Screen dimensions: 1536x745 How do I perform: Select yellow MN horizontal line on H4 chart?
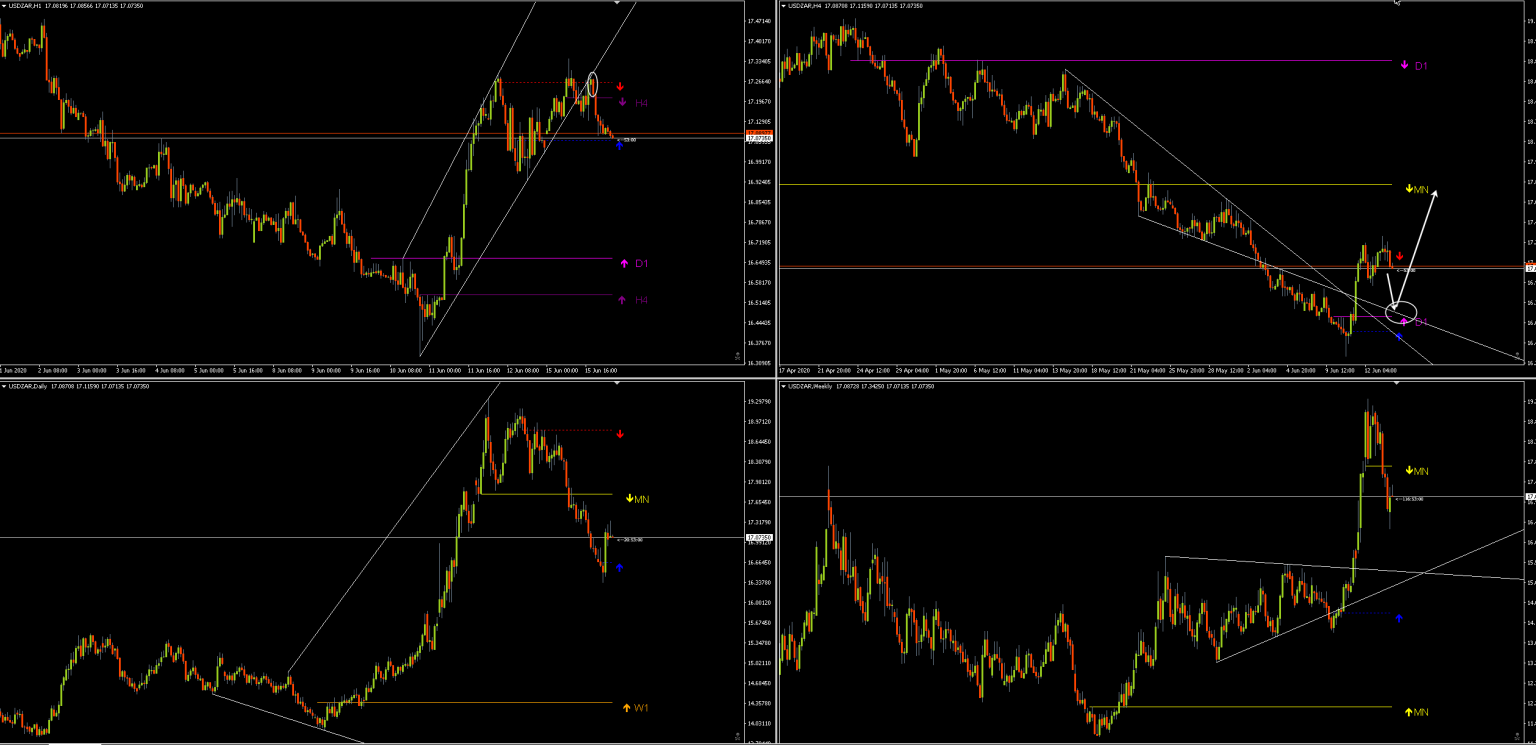click(x=1085, y=184)
